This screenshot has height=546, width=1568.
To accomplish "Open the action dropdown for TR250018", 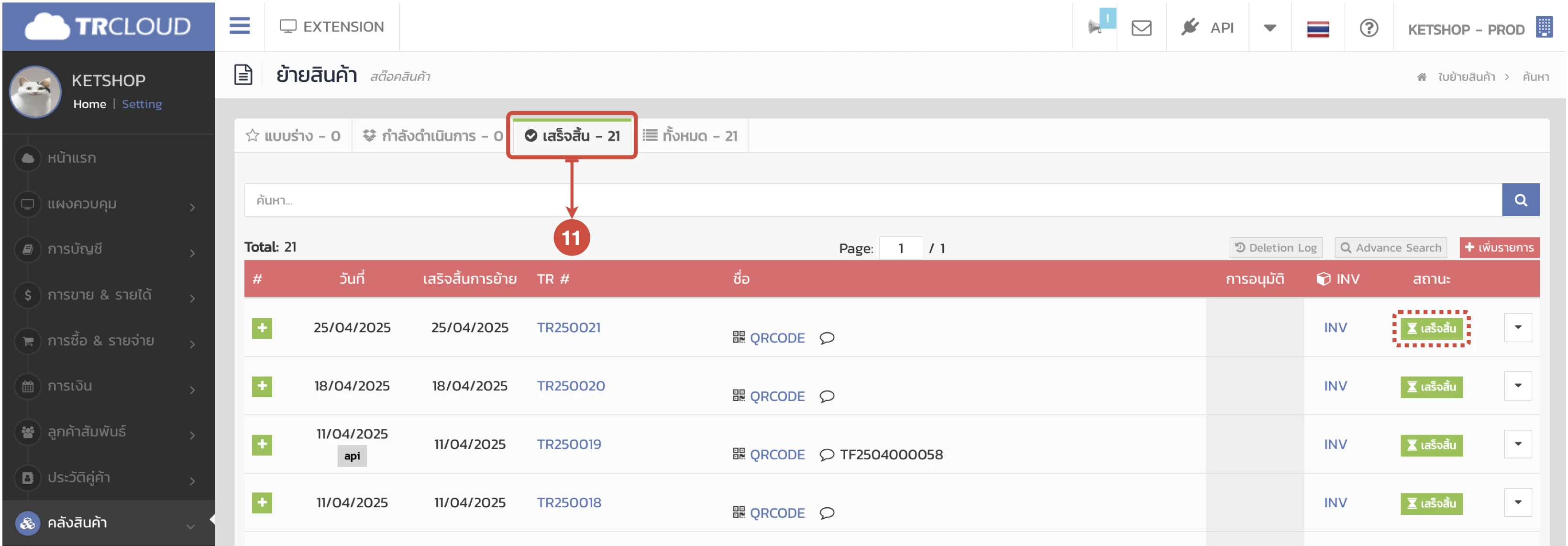I will 1517,503.
